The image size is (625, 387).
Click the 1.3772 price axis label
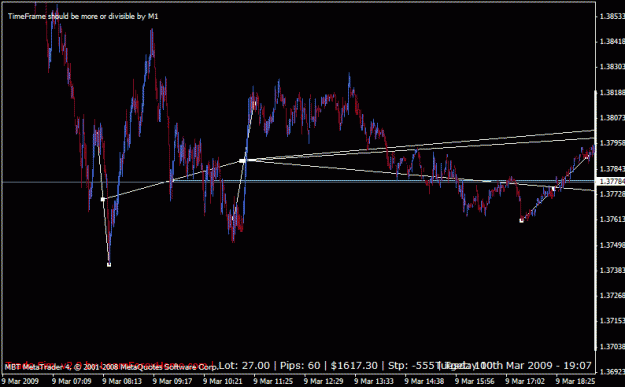point(612,194)
